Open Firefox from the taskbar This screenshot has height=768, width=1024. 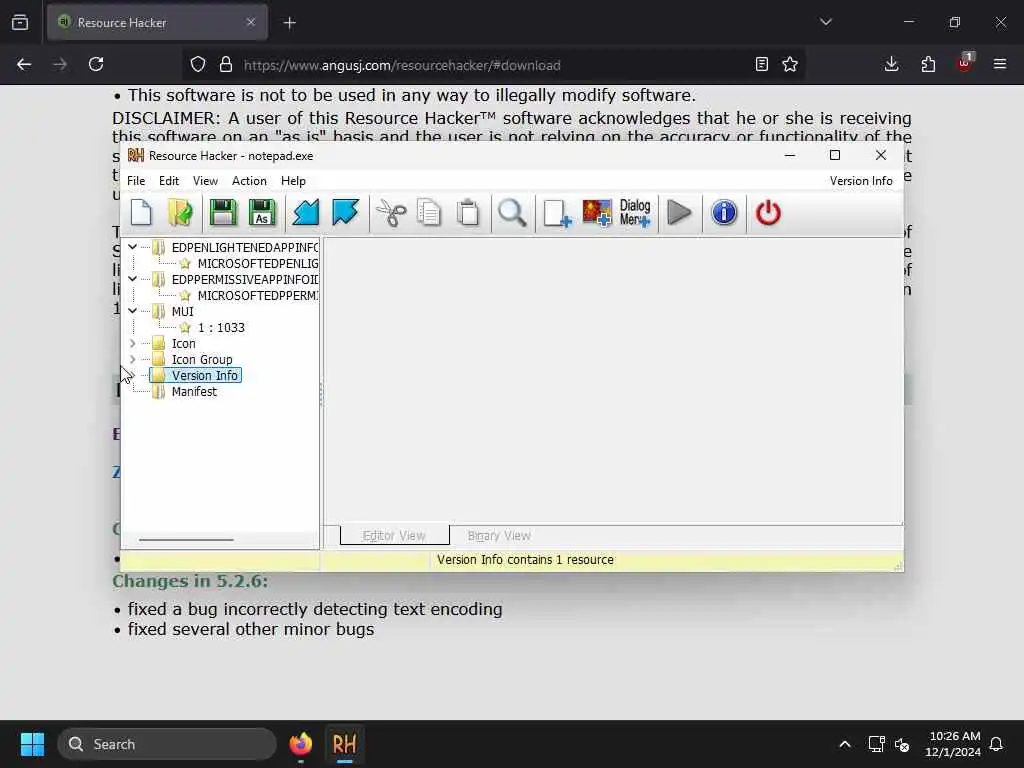point(301,744)
